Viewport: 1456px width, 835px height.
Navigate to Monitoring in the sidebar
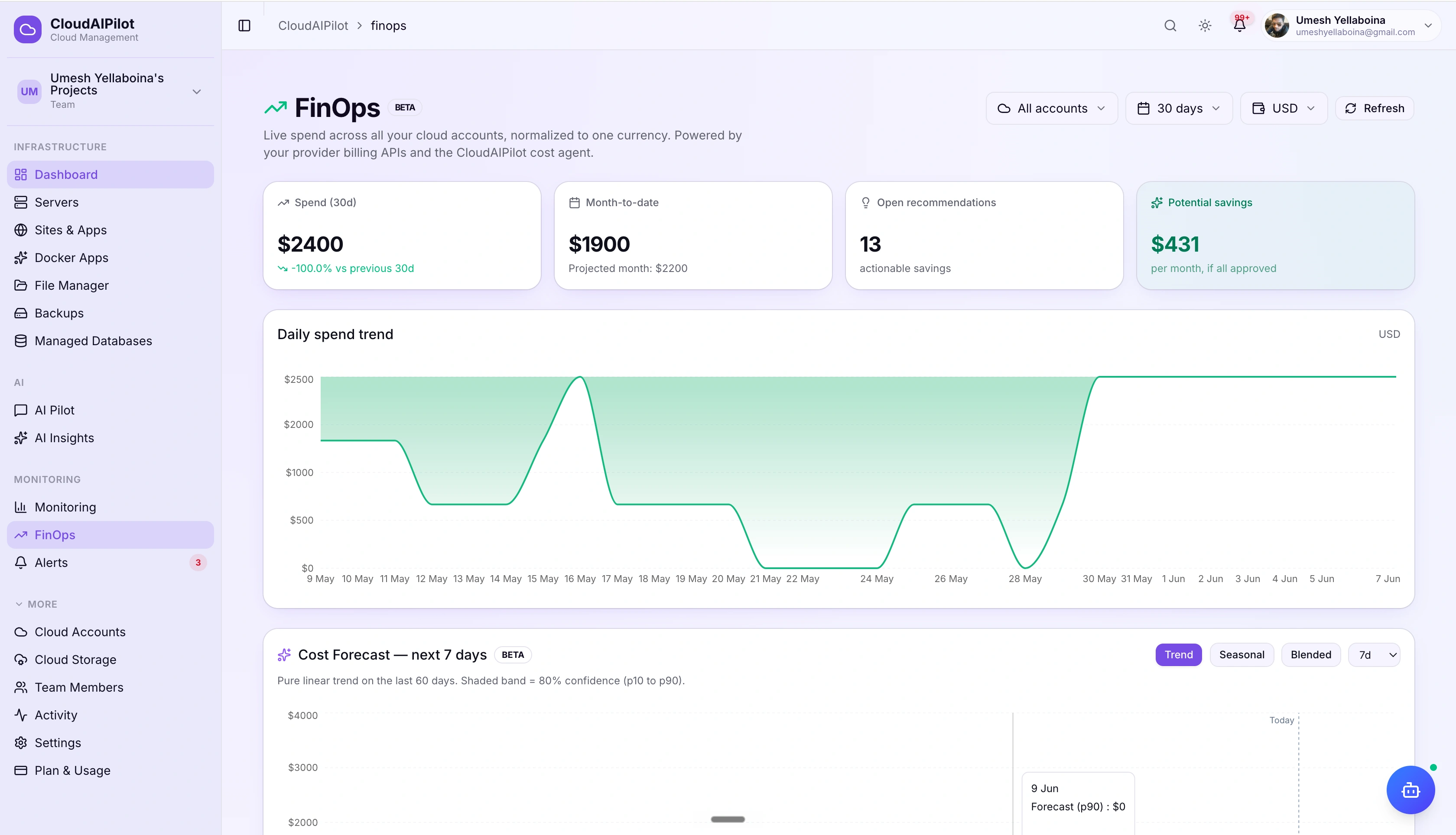(x=110, y=507)
